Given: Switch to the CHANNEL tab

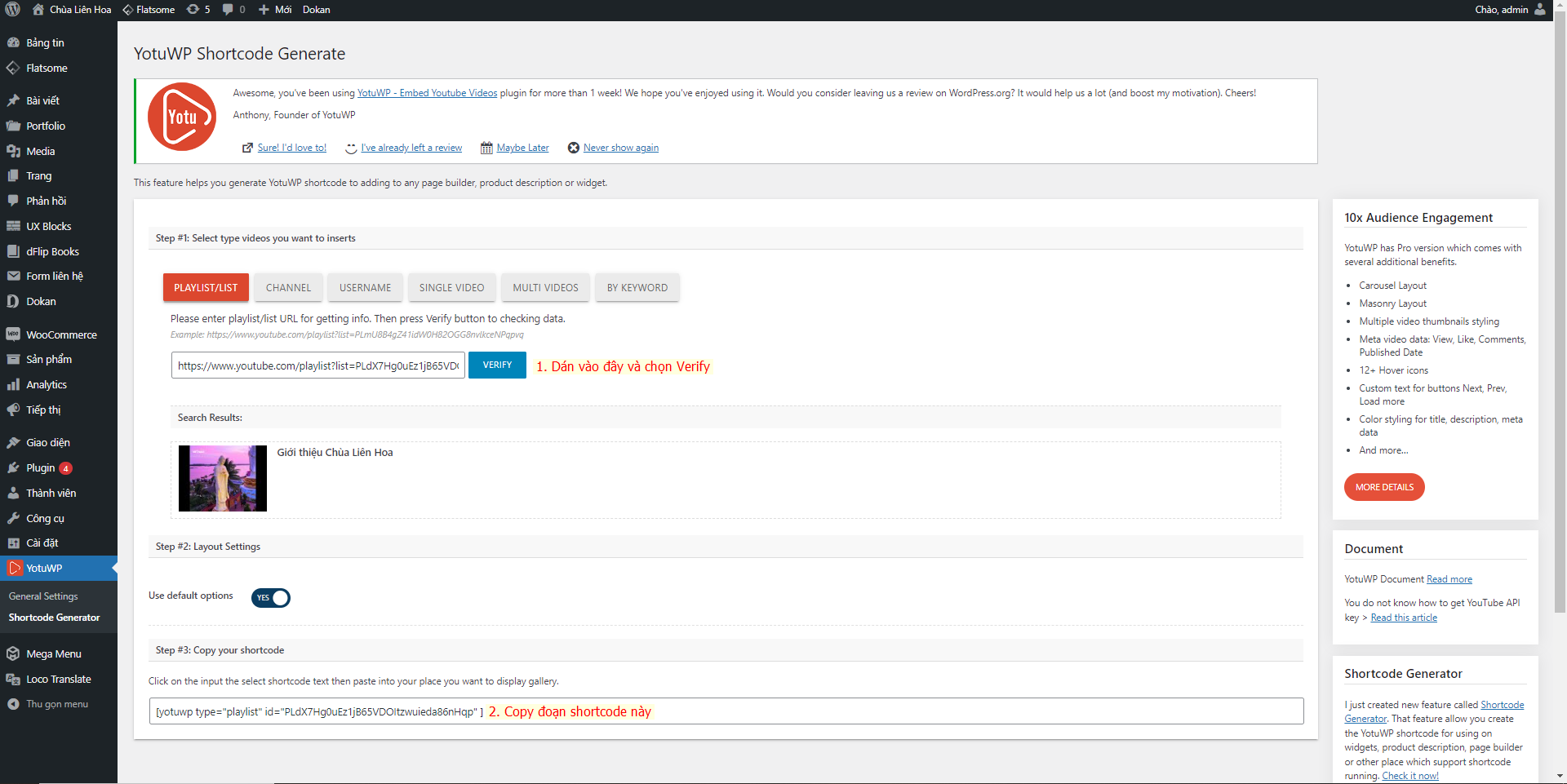Looking at the screenshot, I should [288, 287].
